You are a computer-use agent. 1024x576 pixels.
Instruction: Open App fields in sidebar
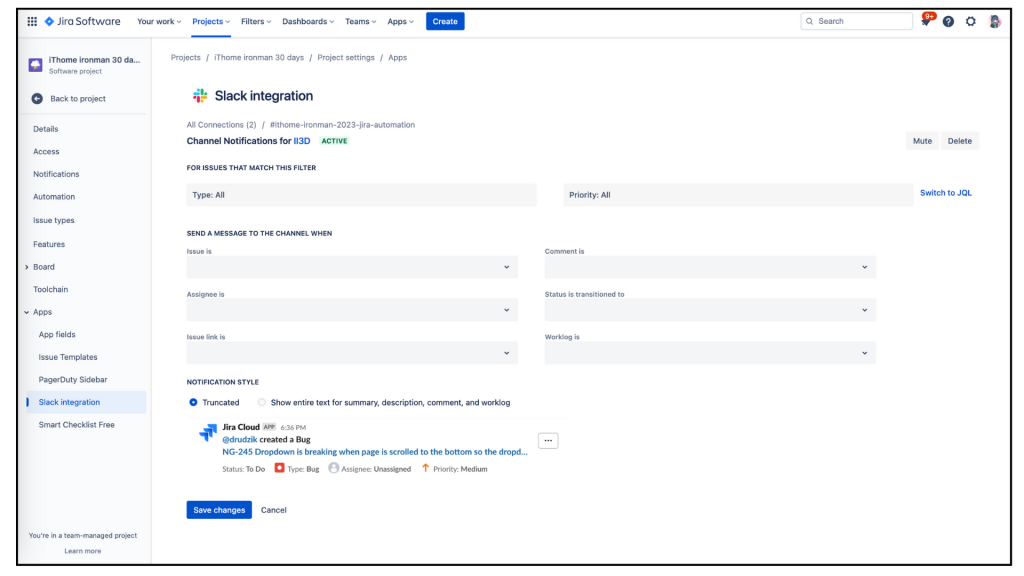[x=57, y=334]
